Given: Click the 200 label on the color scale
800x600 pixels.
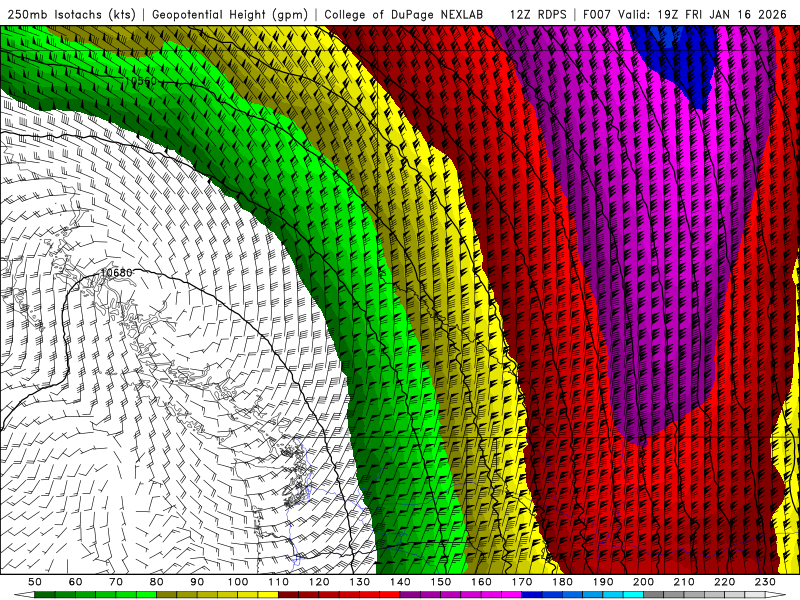Looking at the screenshot, I should pos(643,582).
